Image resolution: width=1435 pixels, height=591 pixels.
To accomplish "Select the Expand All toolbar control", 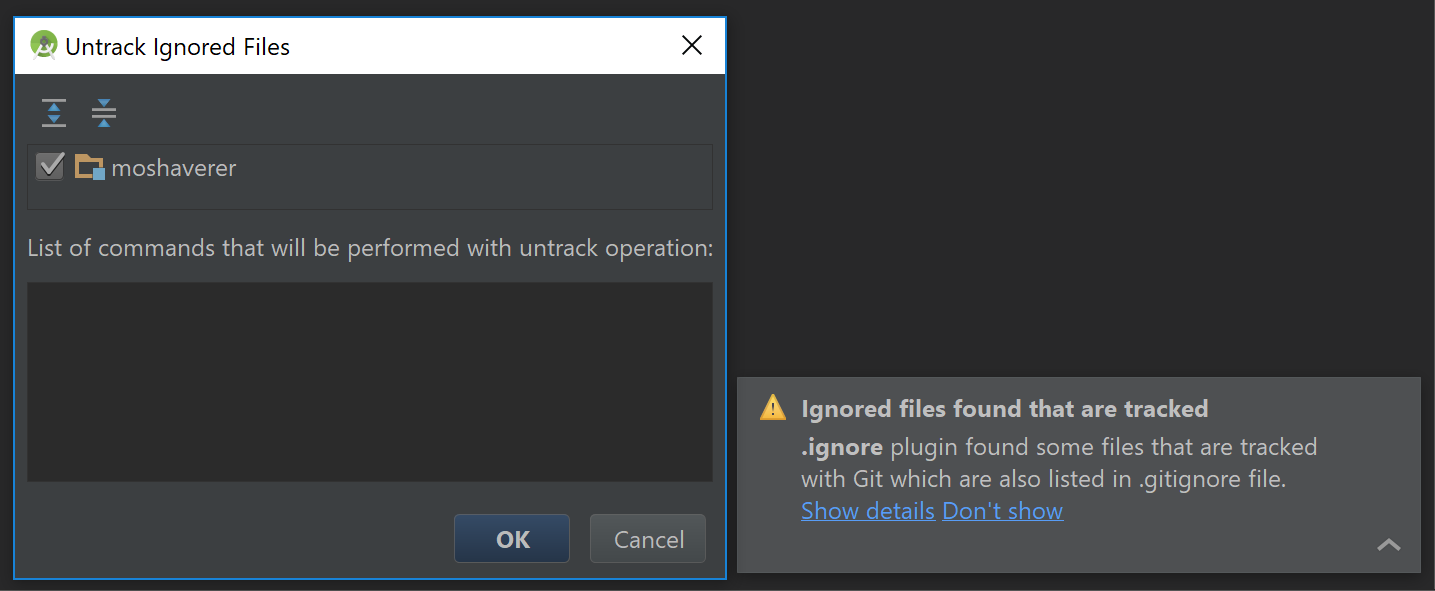I will click(x=53, y=113).
